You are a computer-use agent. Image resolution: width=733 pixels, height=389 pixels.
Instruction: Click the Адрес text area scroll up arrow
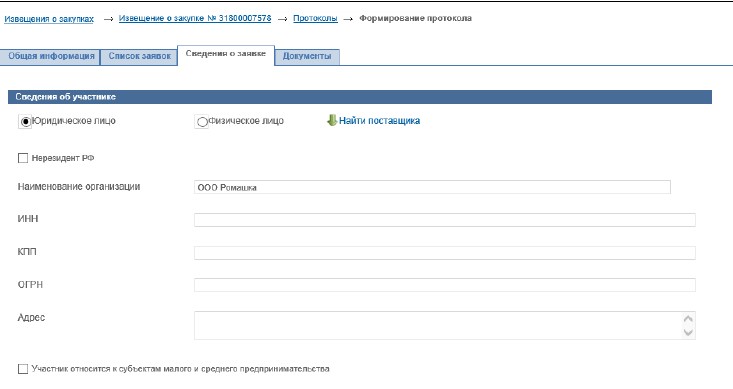click(x=688, y=319)
